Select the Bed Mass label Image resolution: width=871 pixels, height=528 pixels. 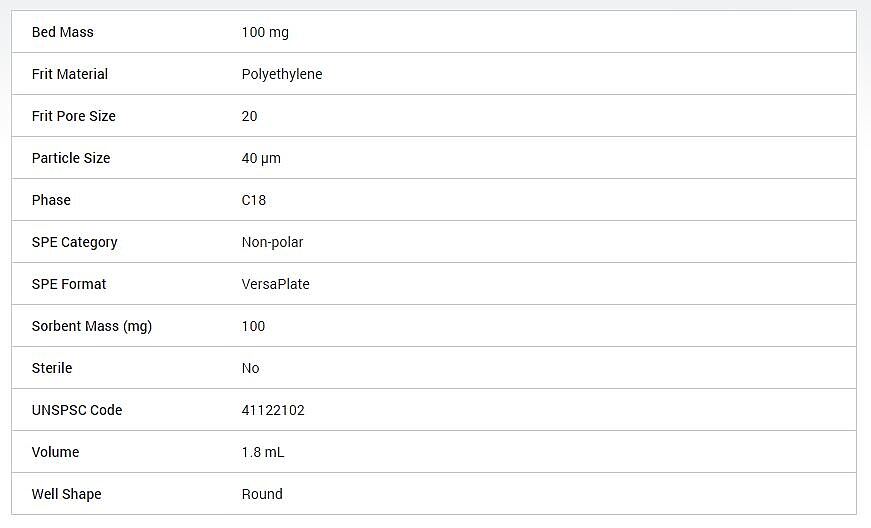[x=62, y=32]
